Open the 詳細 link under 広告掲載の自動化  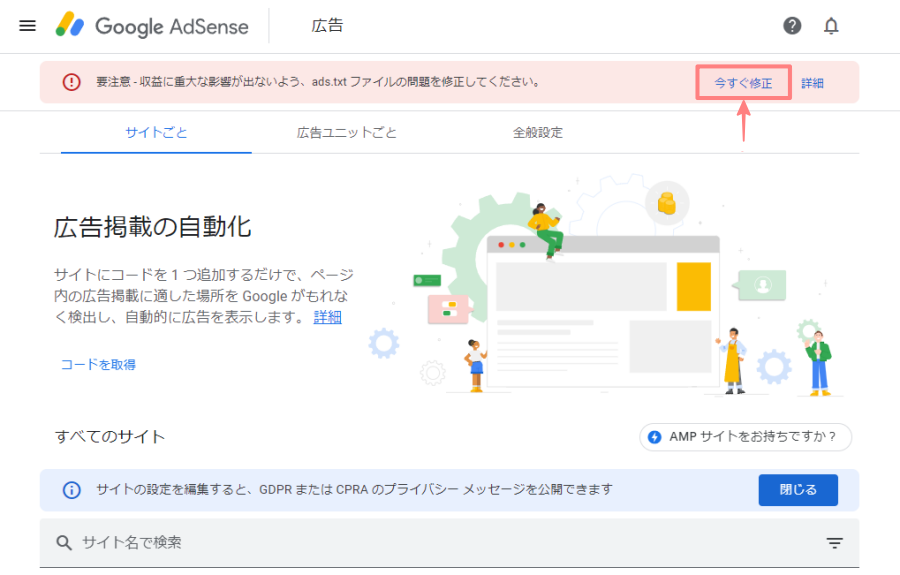coord(328,317)
